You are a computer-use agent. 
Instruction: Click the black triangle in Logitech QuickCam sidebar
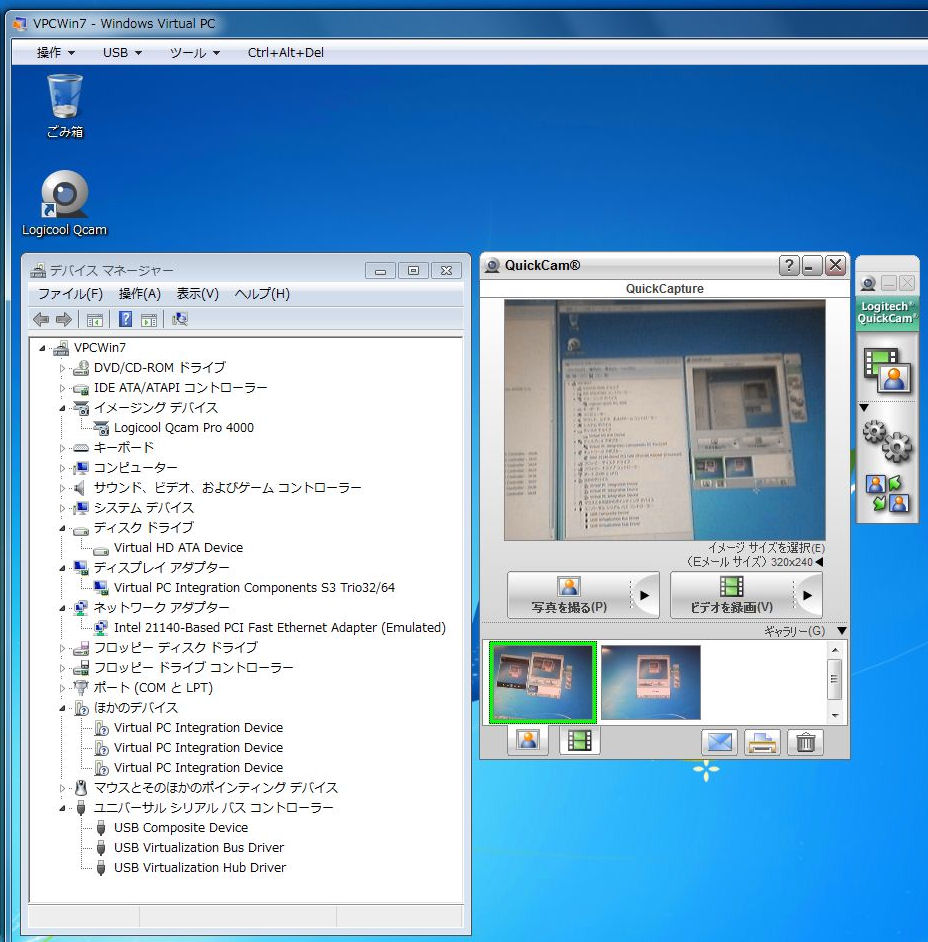(864, 407)
